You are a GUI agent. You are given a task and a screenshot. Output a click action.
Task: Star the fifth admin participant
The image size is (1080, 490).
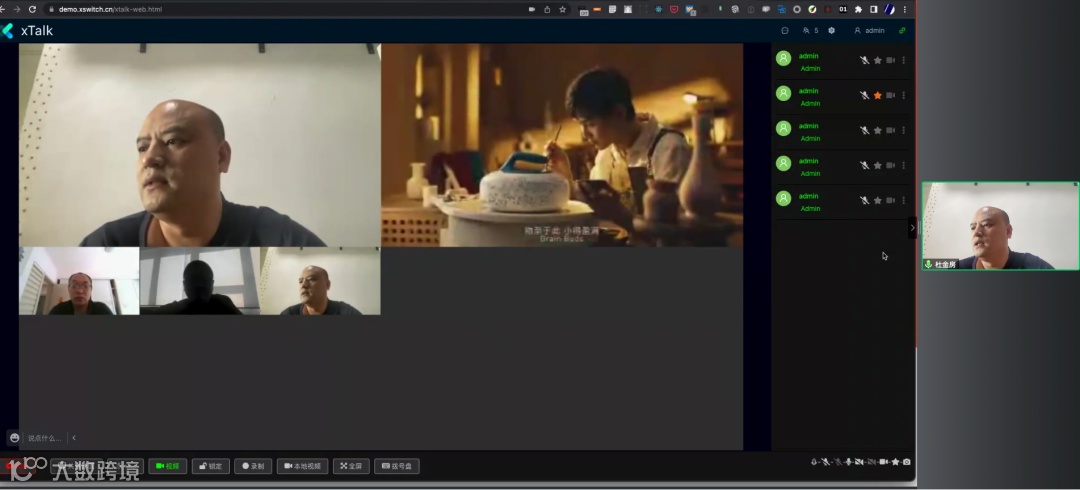click(878, 201)
